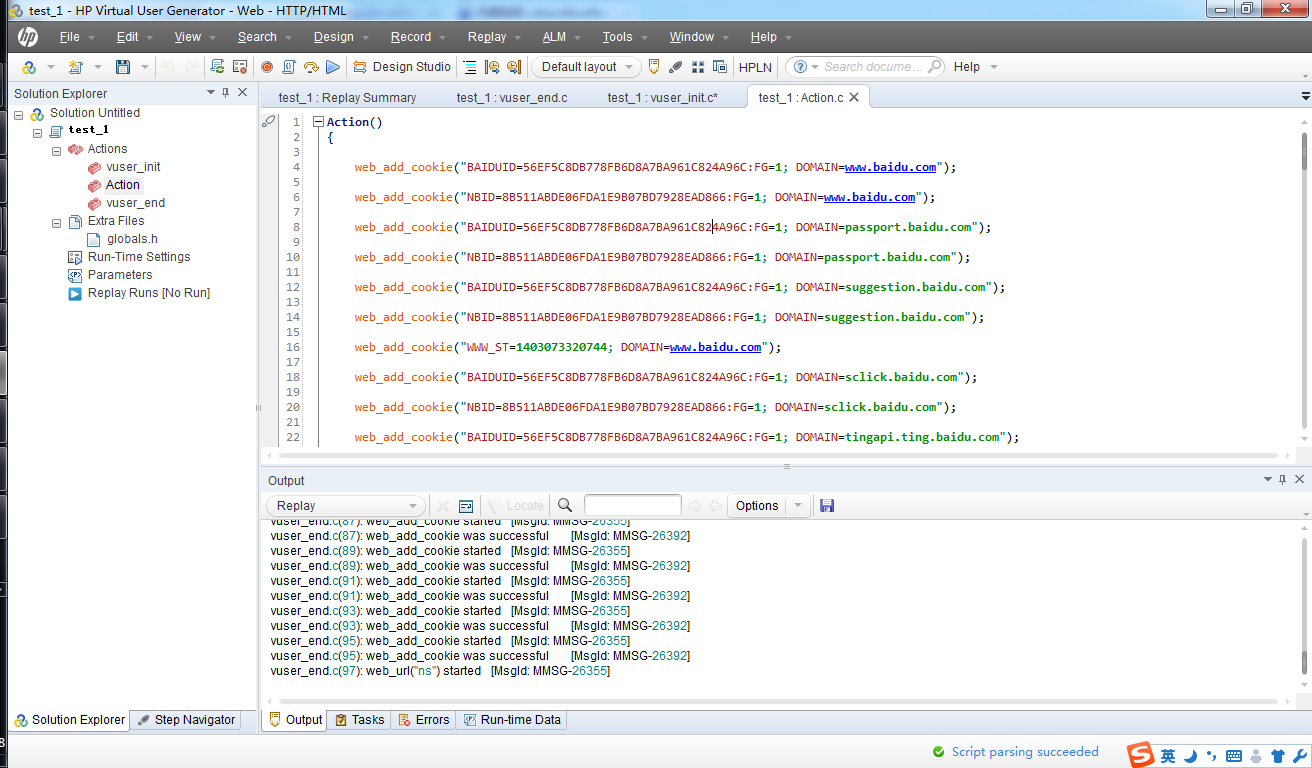Click the Options button in Output toolbar
Viewport: 1312px width, 768px height.
pyautogui.click(x=757, y=506)
